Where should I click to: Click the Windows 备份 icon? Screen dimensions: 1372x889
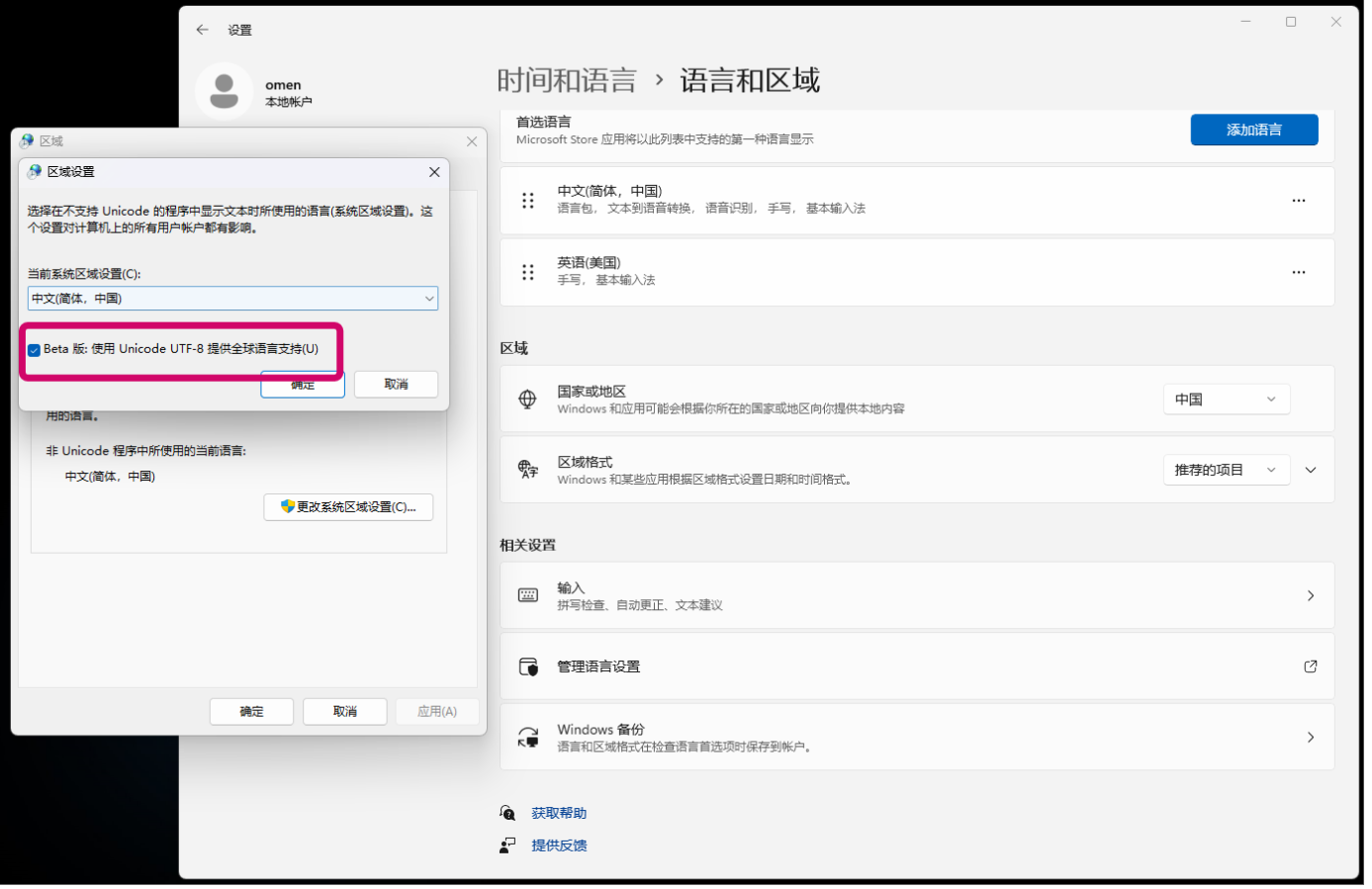[527, 737]
